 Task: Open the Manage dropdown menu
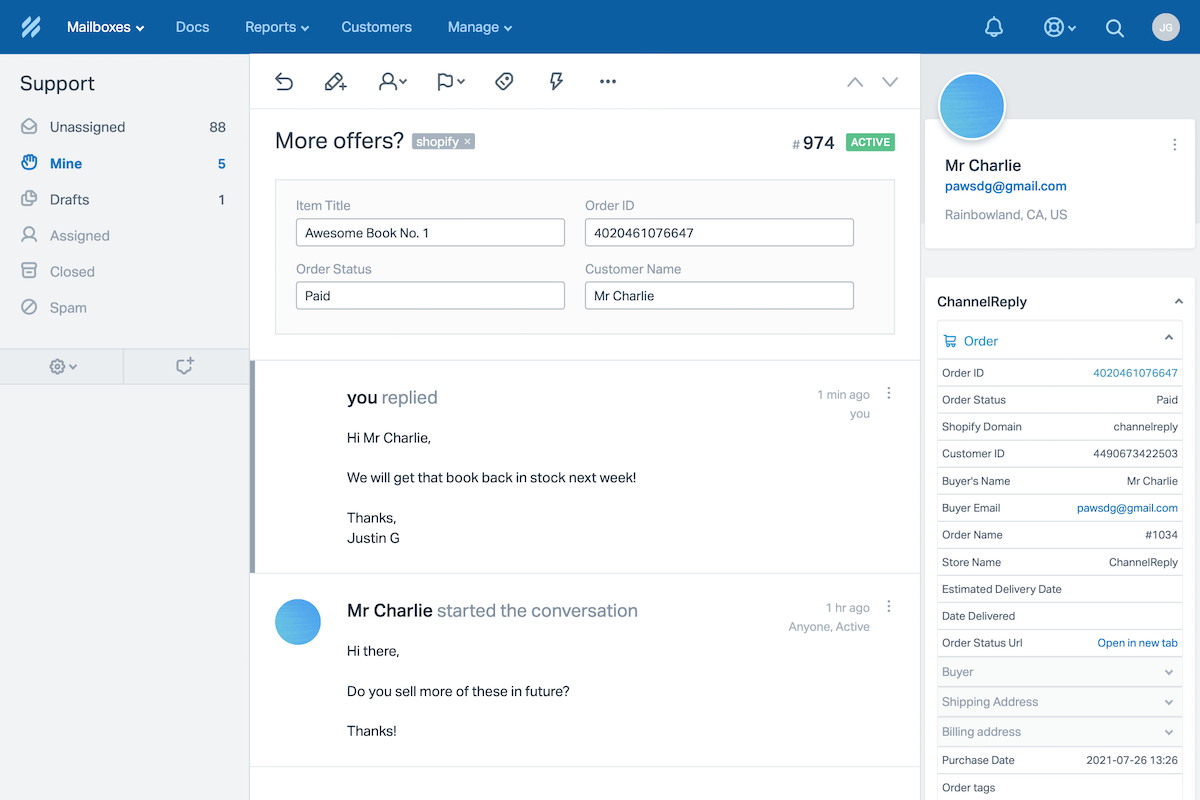coord(480,27)
